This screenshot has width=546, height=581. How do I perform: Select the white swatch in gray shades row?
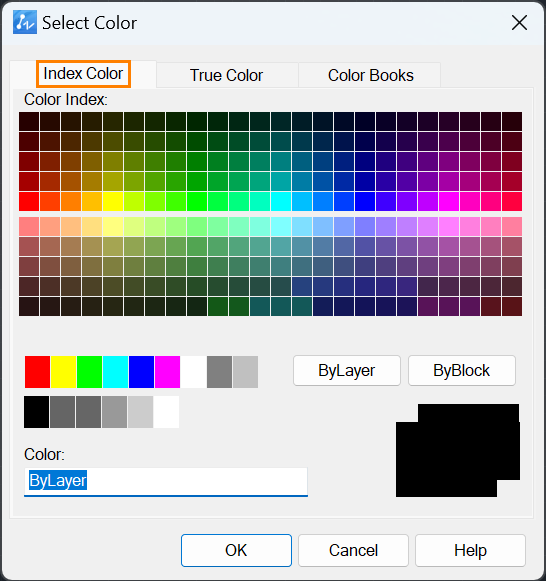click(166, 412)
